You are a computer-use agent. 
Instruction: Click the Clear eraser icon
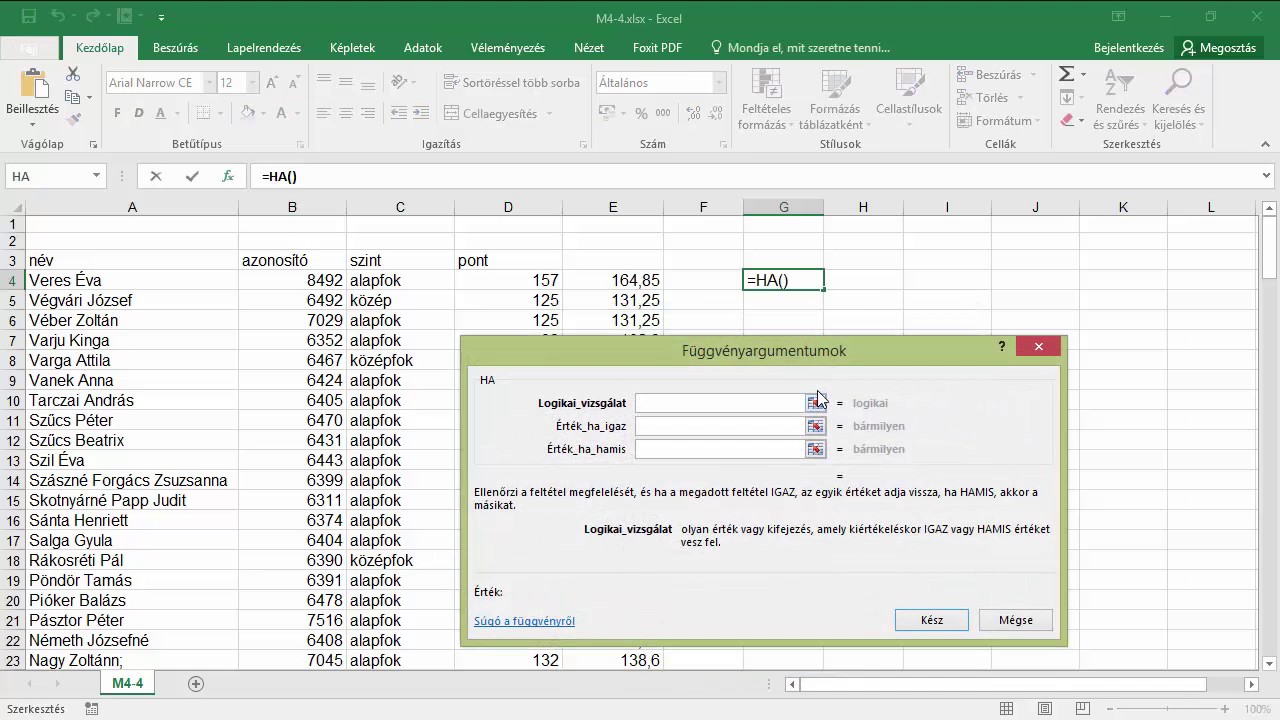click(x=1067, y=120)
